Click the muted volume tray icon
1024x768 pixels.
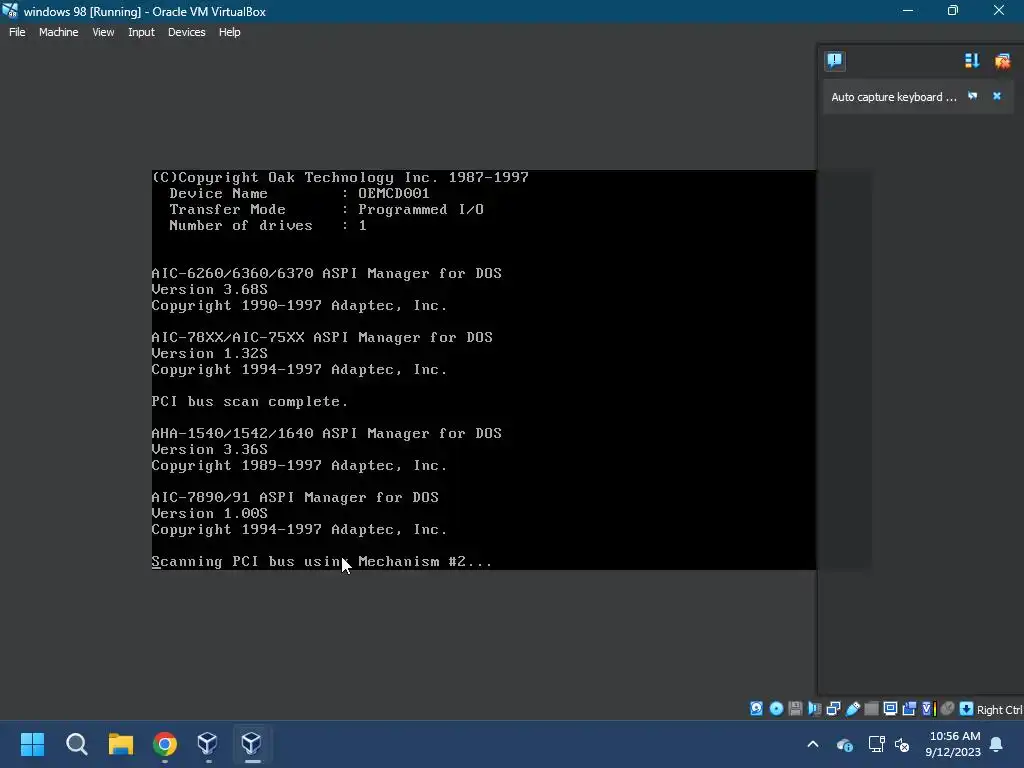902,744
